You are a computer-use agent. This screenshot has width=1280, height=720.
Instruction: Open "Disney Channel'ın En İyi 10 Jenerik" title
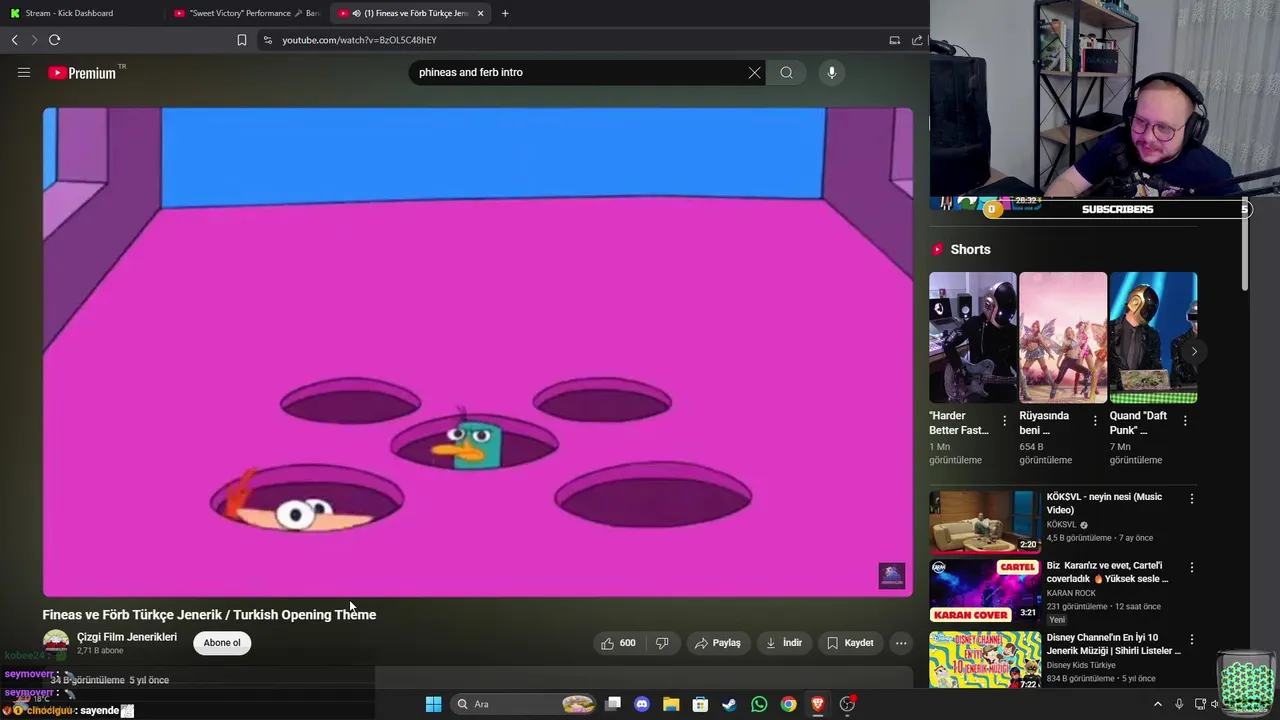click(x=1113, y=644)
